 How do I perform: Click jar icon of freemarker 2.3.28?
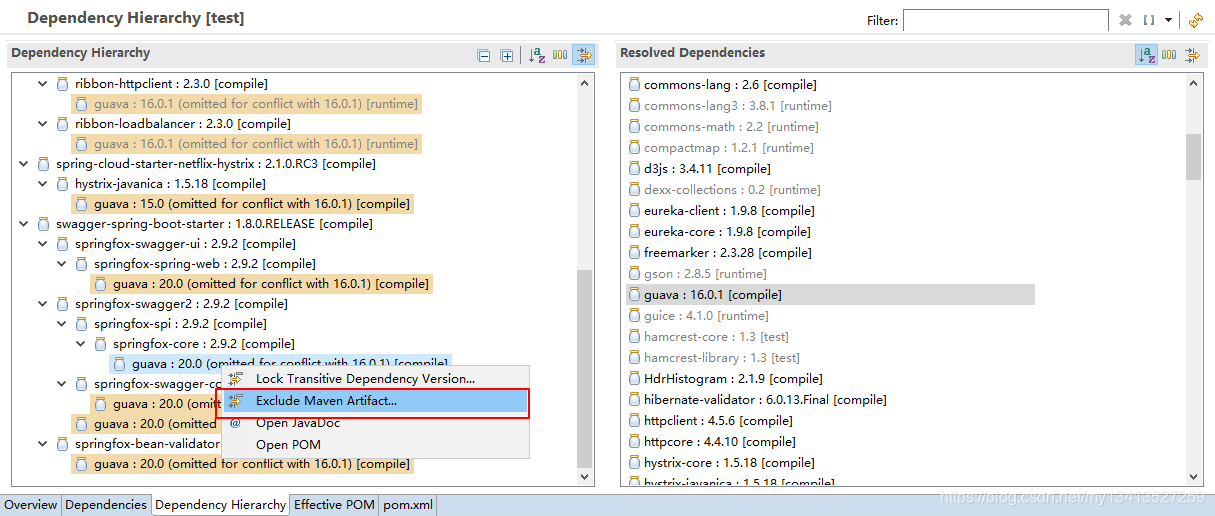(634, 253)
